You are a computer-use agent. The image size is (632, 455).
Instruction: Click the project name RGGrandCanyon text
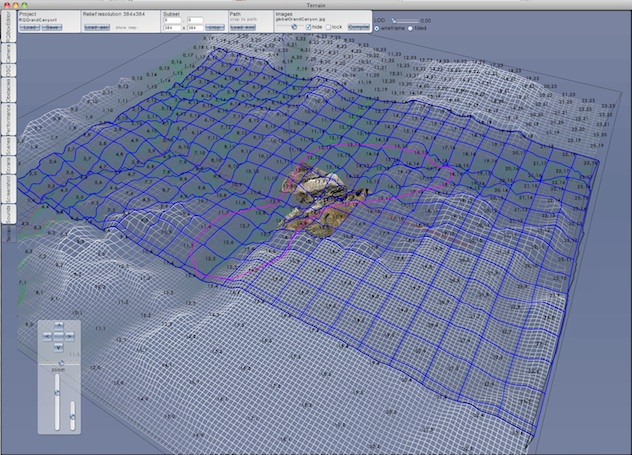[38, 19]
